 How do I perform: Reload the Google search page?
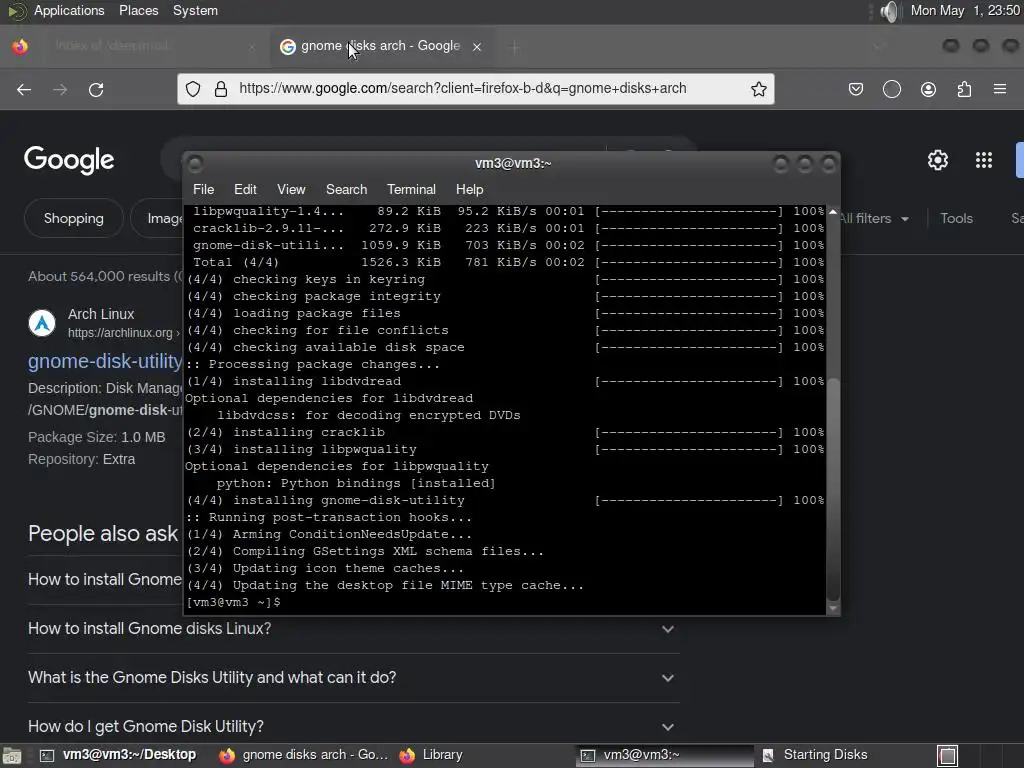(96, 89)
